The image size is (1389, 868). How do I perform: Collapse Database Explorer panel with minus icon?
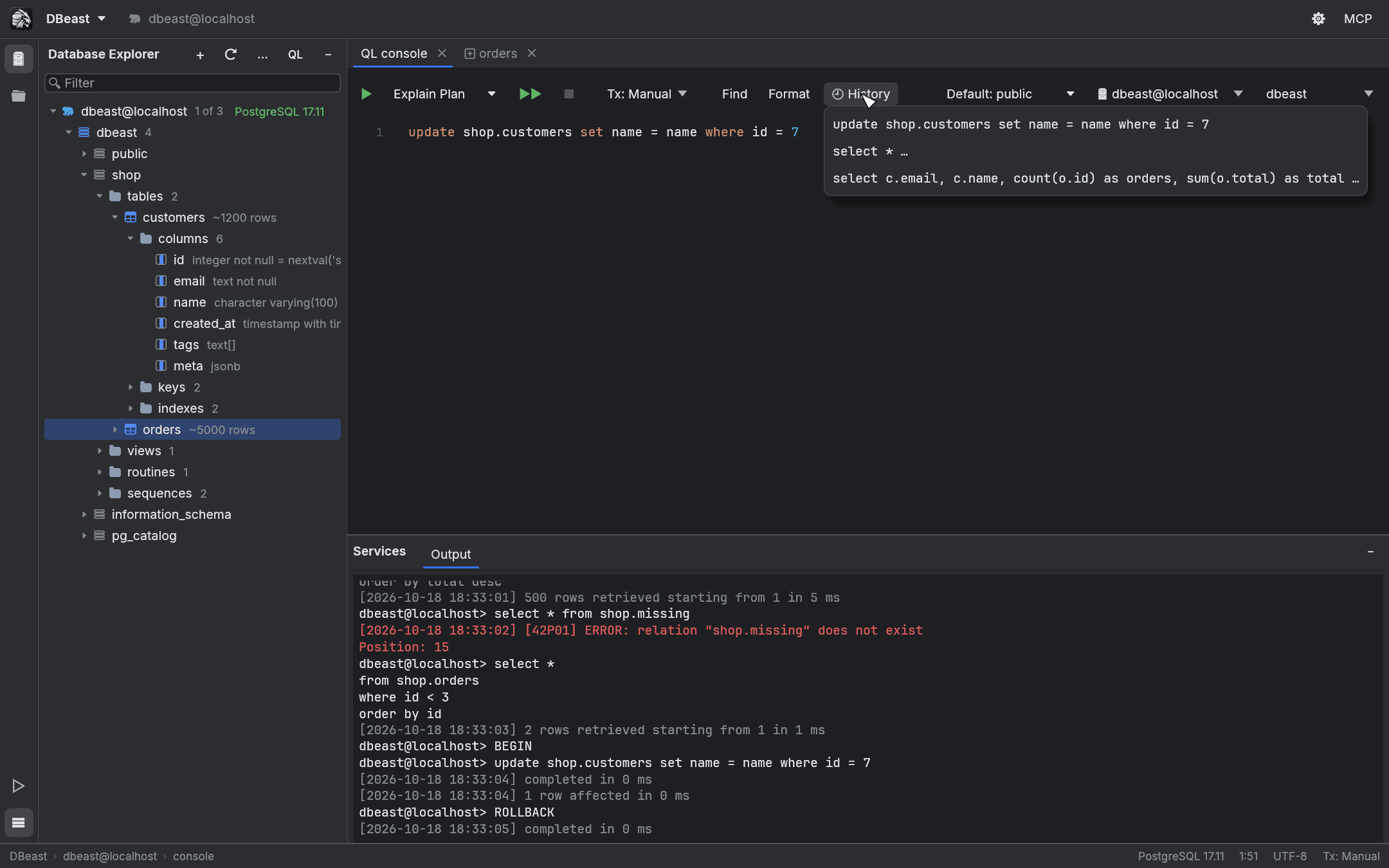(328, 55)
